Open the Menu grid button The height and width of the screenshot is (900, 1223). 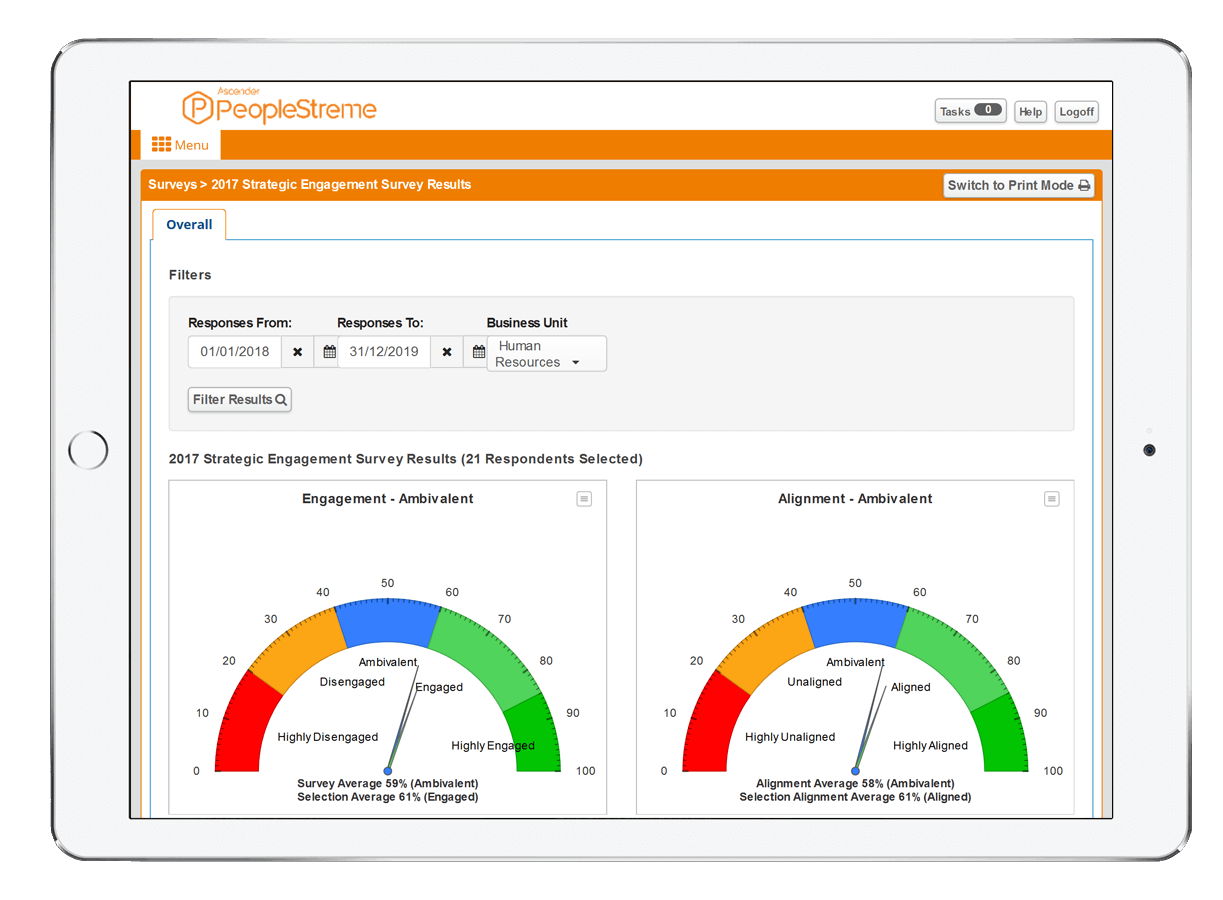180,145
